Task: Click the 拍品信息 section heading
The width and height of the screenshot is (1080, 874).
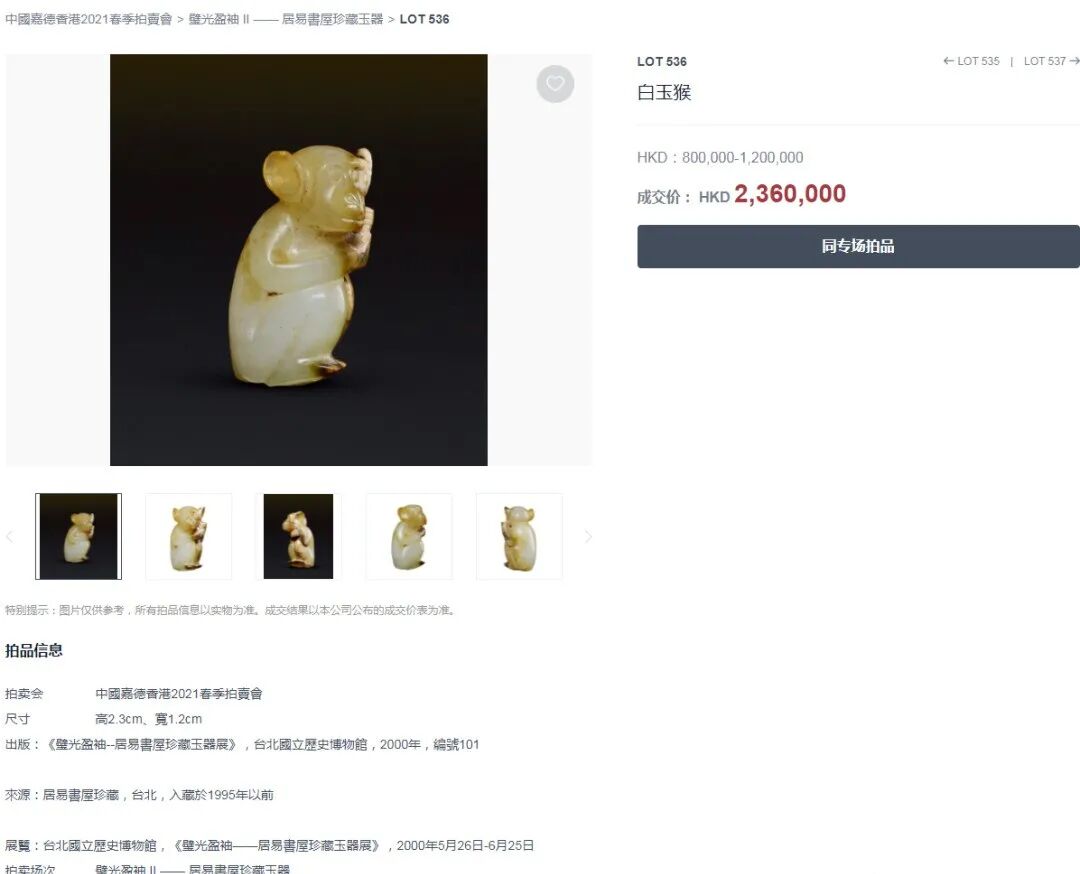Action: [34, 650]
